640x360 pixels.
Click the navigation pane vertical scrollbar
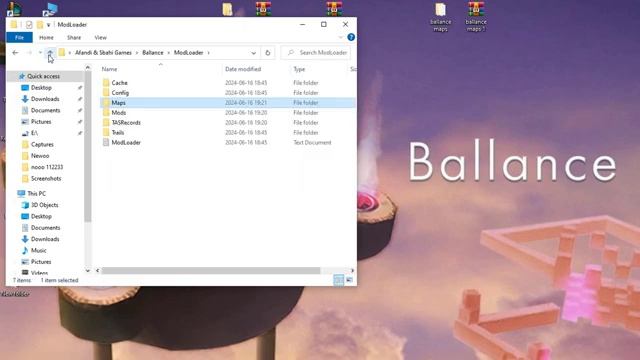point(88,147)
